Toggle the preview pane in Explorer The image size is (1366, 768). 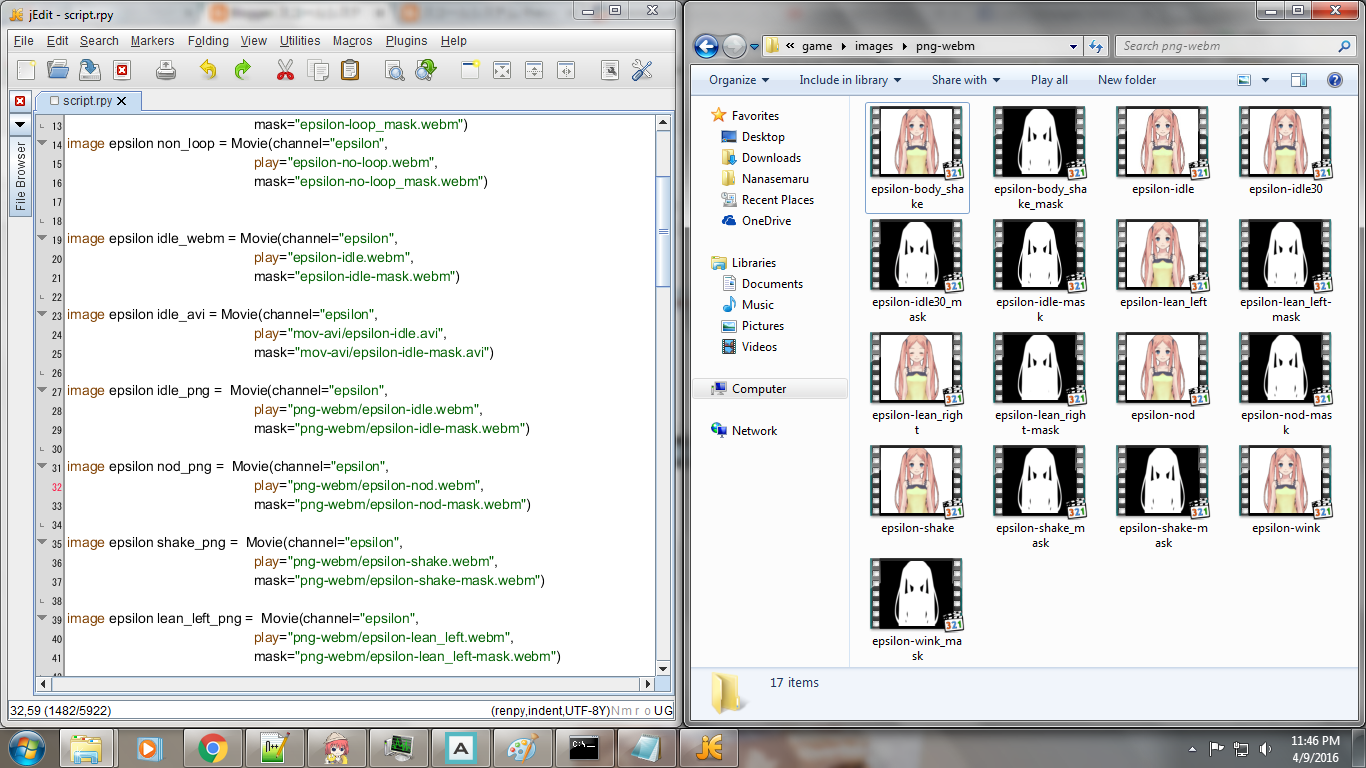1300,80
